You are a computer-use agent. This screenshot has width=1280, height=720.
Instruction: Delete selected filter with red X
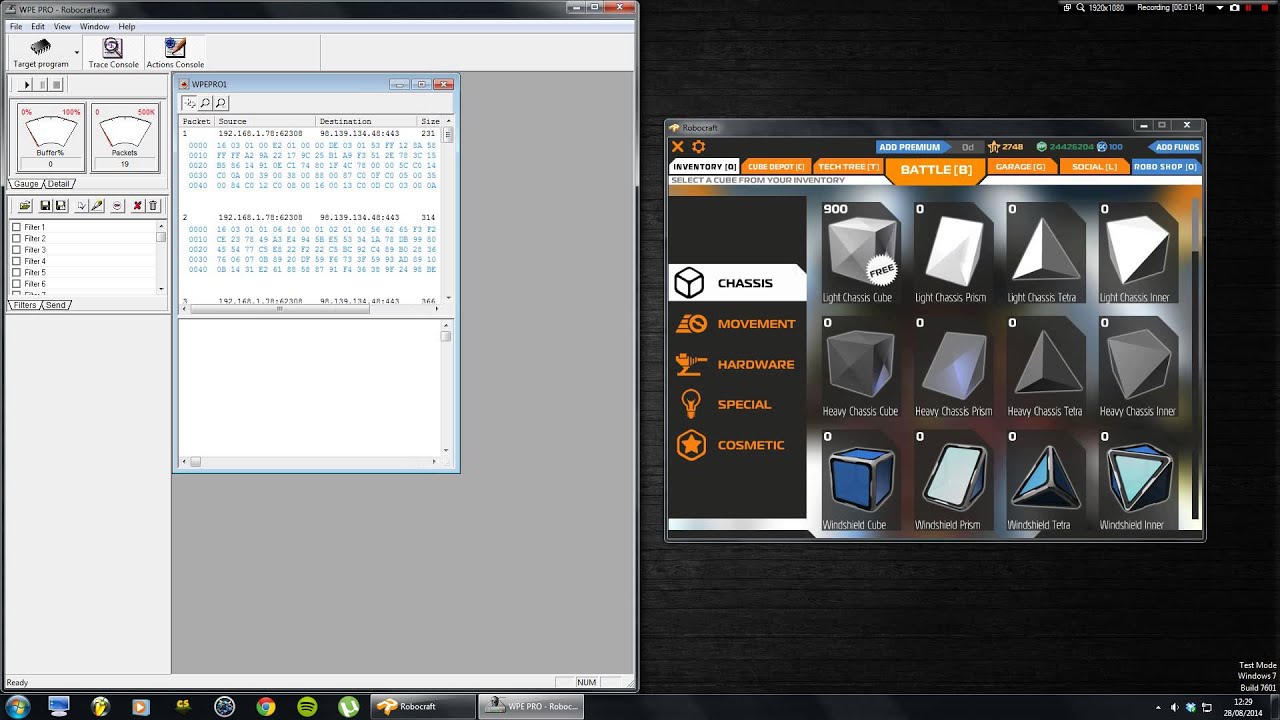138,205
